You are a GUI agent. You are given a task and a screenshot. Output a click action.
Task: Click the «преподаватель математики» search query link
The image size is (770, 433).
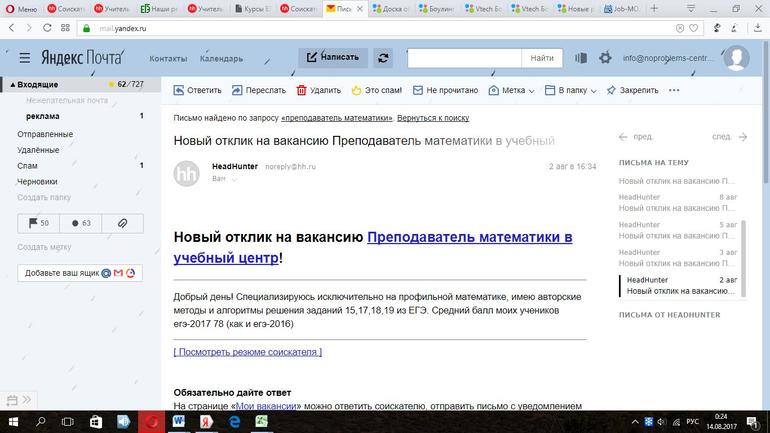coord(337,118)
